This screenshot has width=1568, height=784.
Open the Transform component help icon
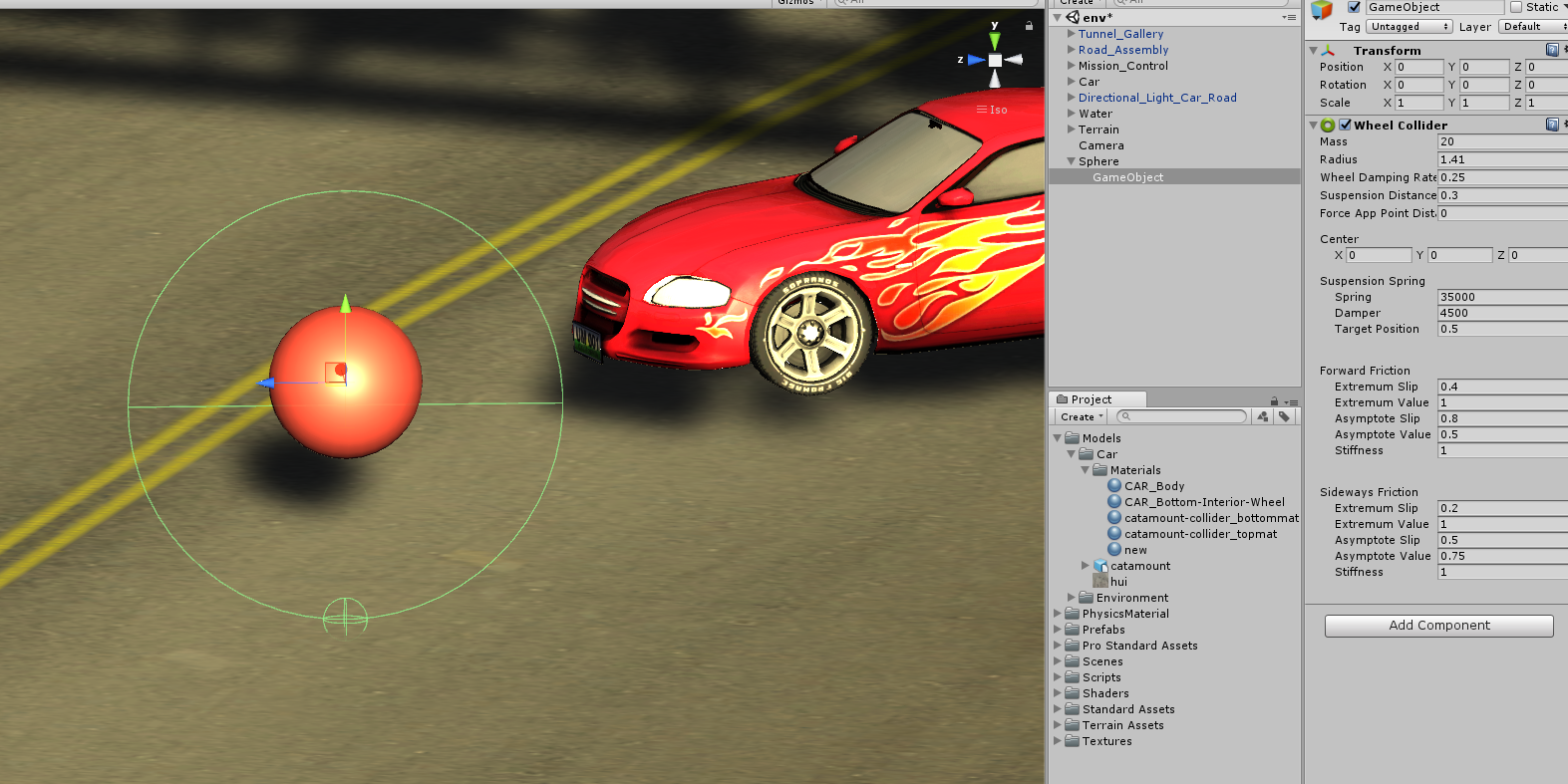(1552, 50)
